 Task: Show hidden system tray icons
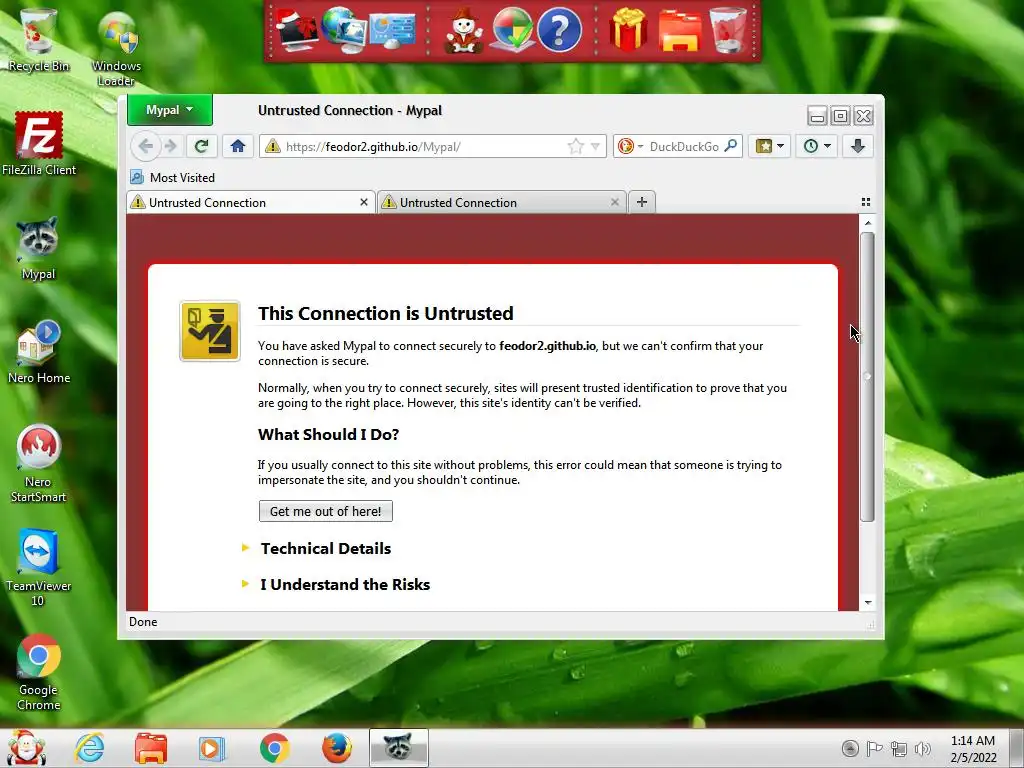[x=850, y=748]
